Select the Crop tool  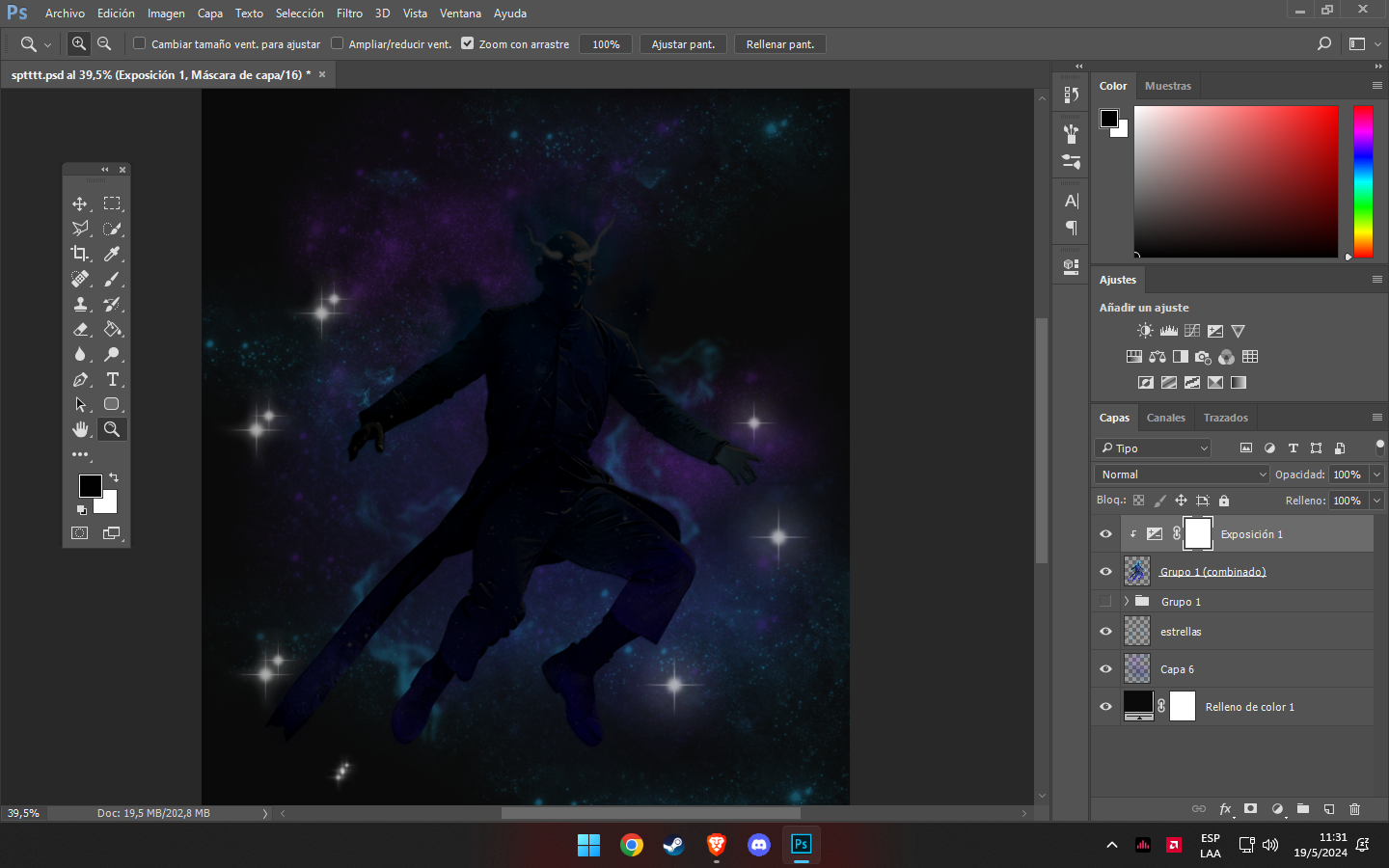coord(80,254)
